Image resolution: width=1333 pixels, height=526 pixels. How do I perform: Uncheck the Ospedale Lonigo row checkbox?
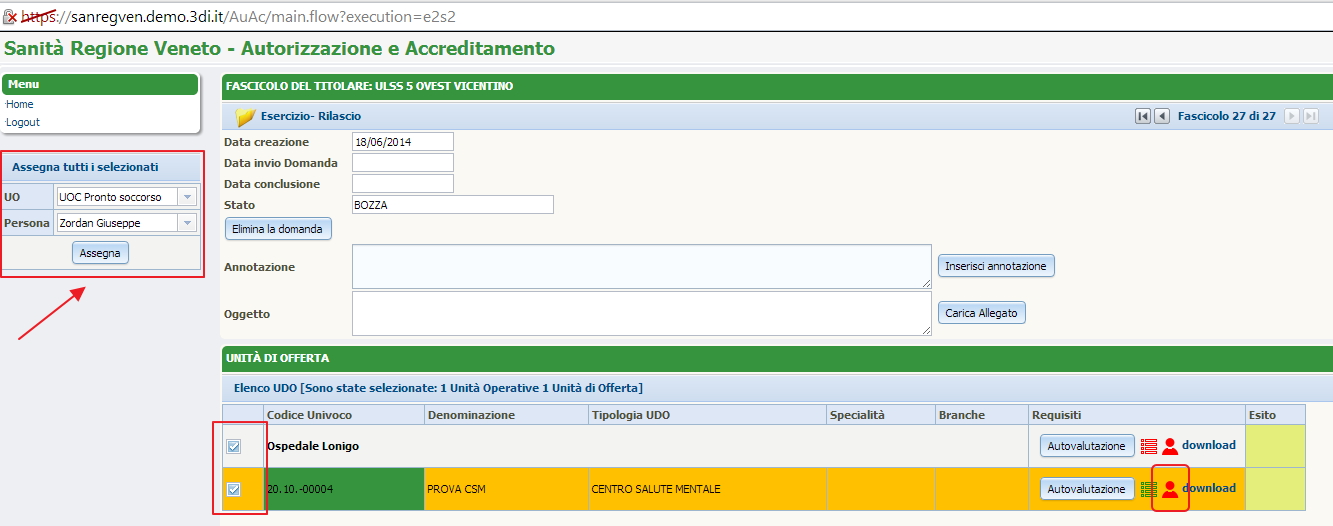tap(234, 446)
